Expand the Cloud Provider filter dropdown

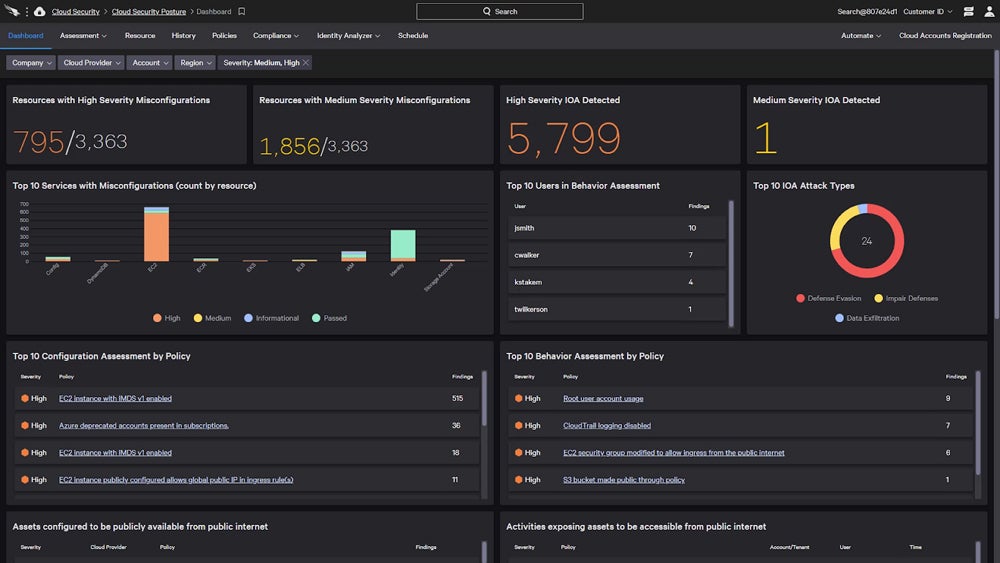[x=92, y=62]
